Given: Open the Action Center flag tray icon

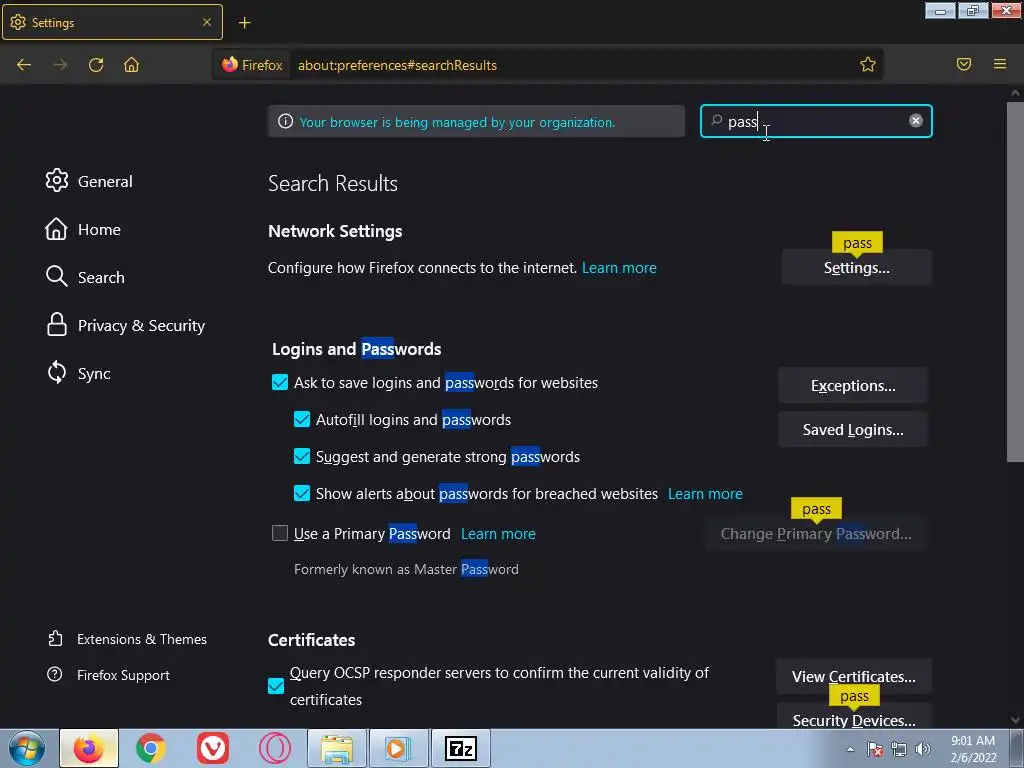Looking at the screenshot, I should tap(875, 749).
